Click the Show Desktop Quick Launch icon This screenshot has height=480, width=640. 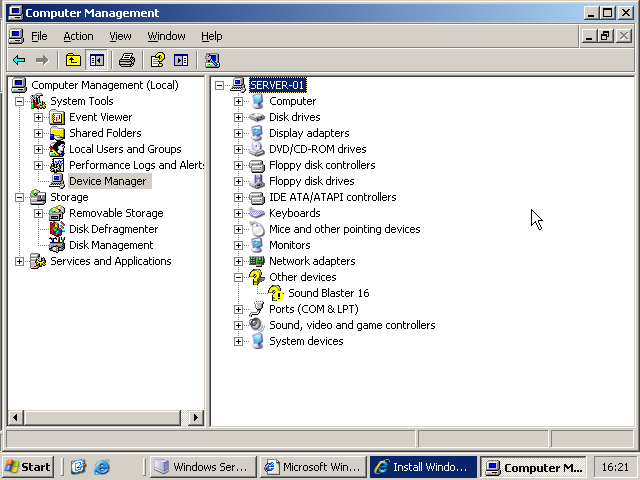[x=78, y=467]
